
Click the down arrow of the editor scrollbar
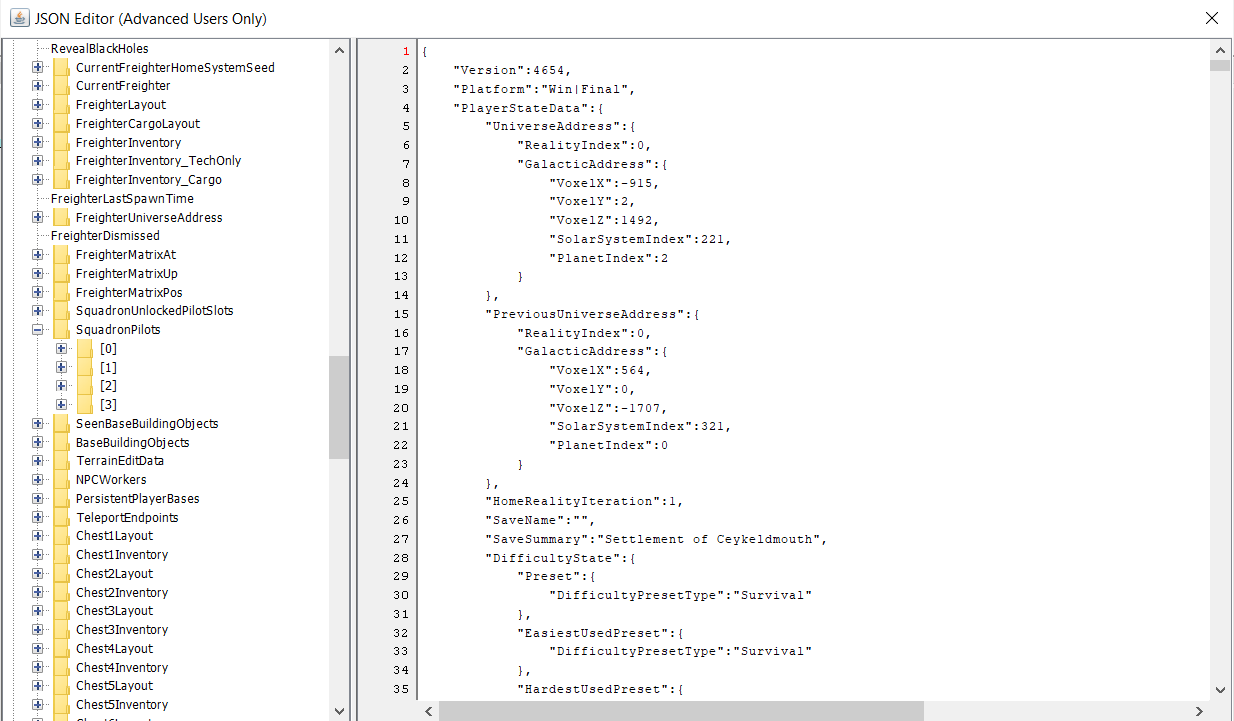(x=1220, y=689)
